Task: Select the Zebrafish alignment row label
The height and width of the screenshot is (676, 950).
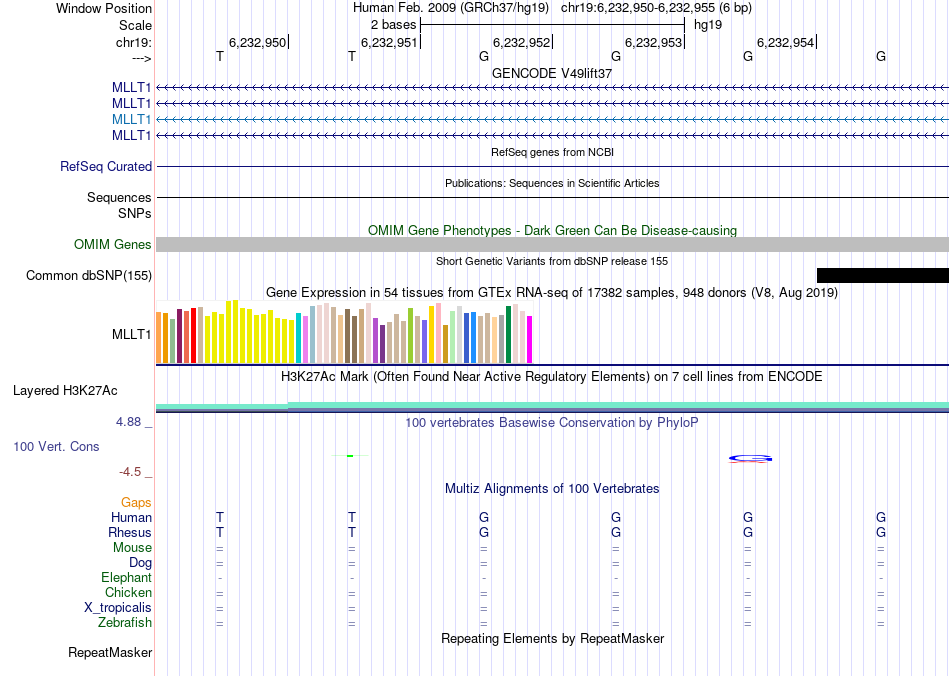Action: [125, 622]
